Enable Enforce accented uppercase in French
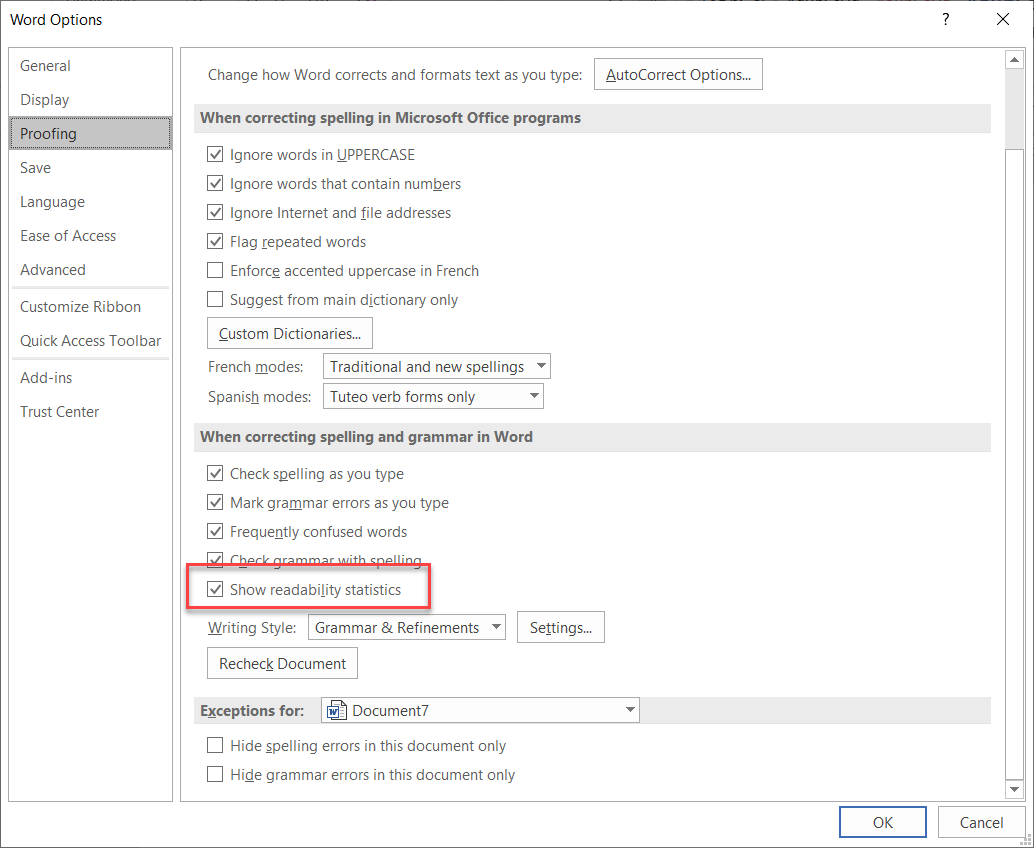The width and height of the screenshot is (1034, 848). (215, 270)
